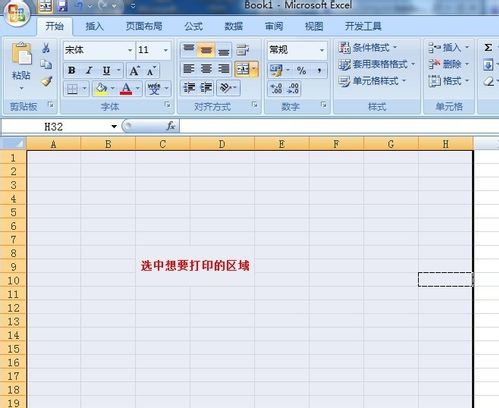Screen dimensions: 499x408
Task: Expand the number format dropdown 常规
Action: pyautogui.click(x=322, y=50)
